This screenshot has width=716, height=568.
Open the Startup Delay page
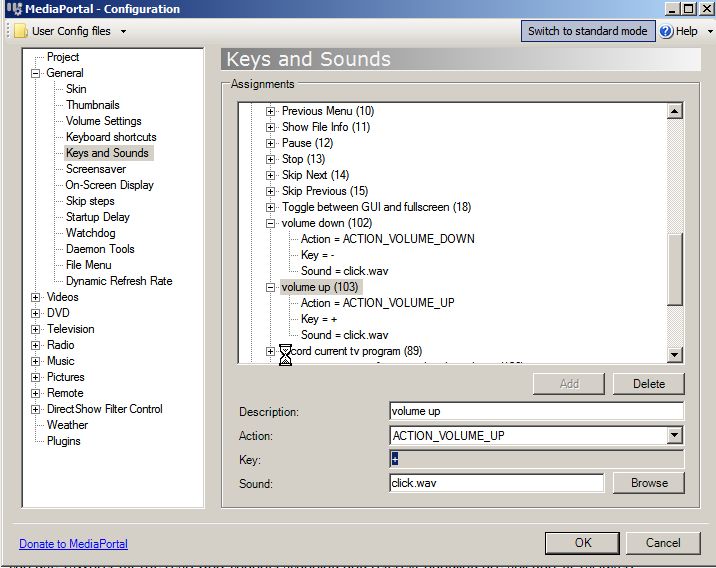click(x=98, y=217)
